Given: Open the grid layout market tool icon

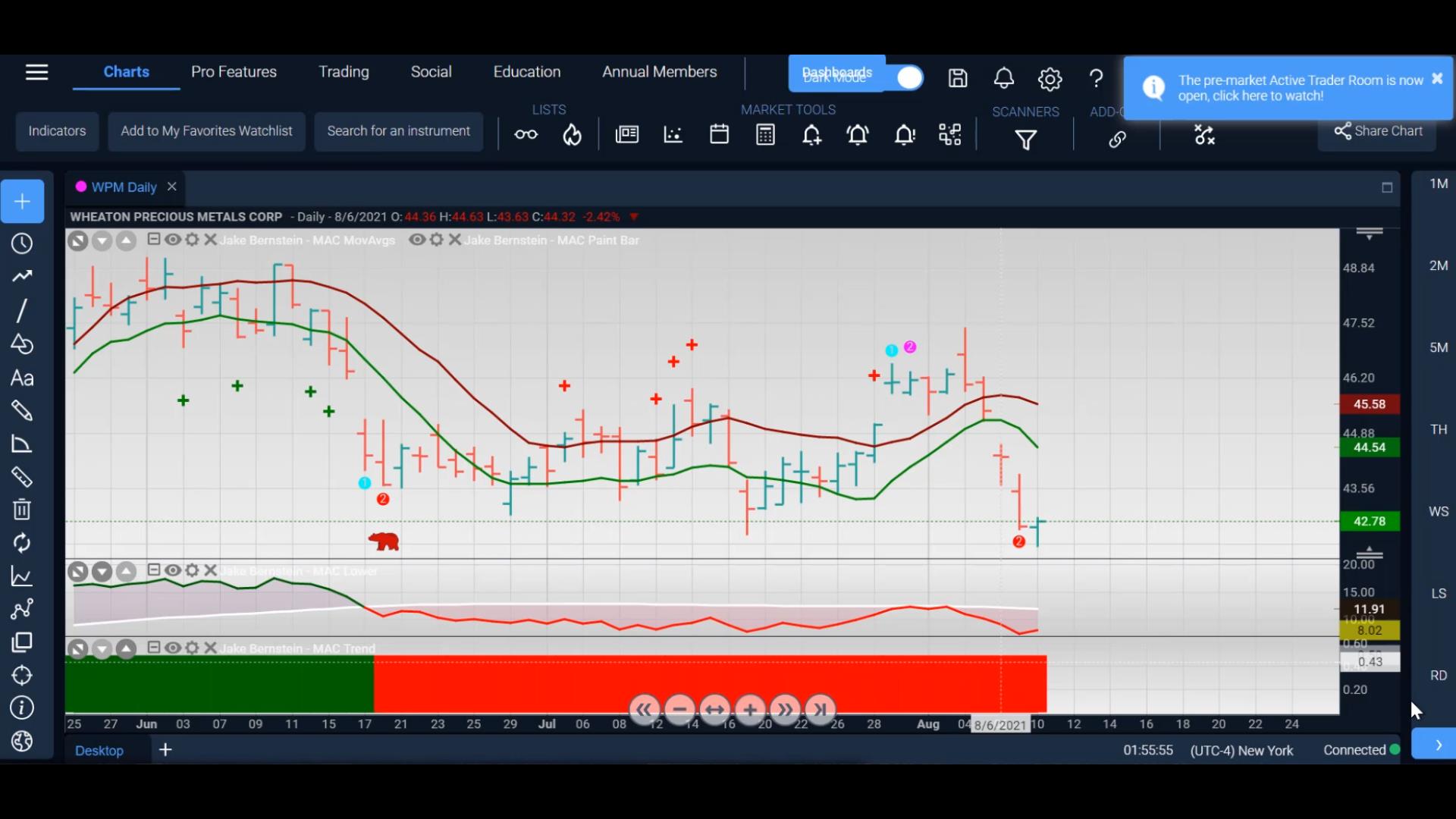Looking at the screenshot, I should [x=949, y=135].
